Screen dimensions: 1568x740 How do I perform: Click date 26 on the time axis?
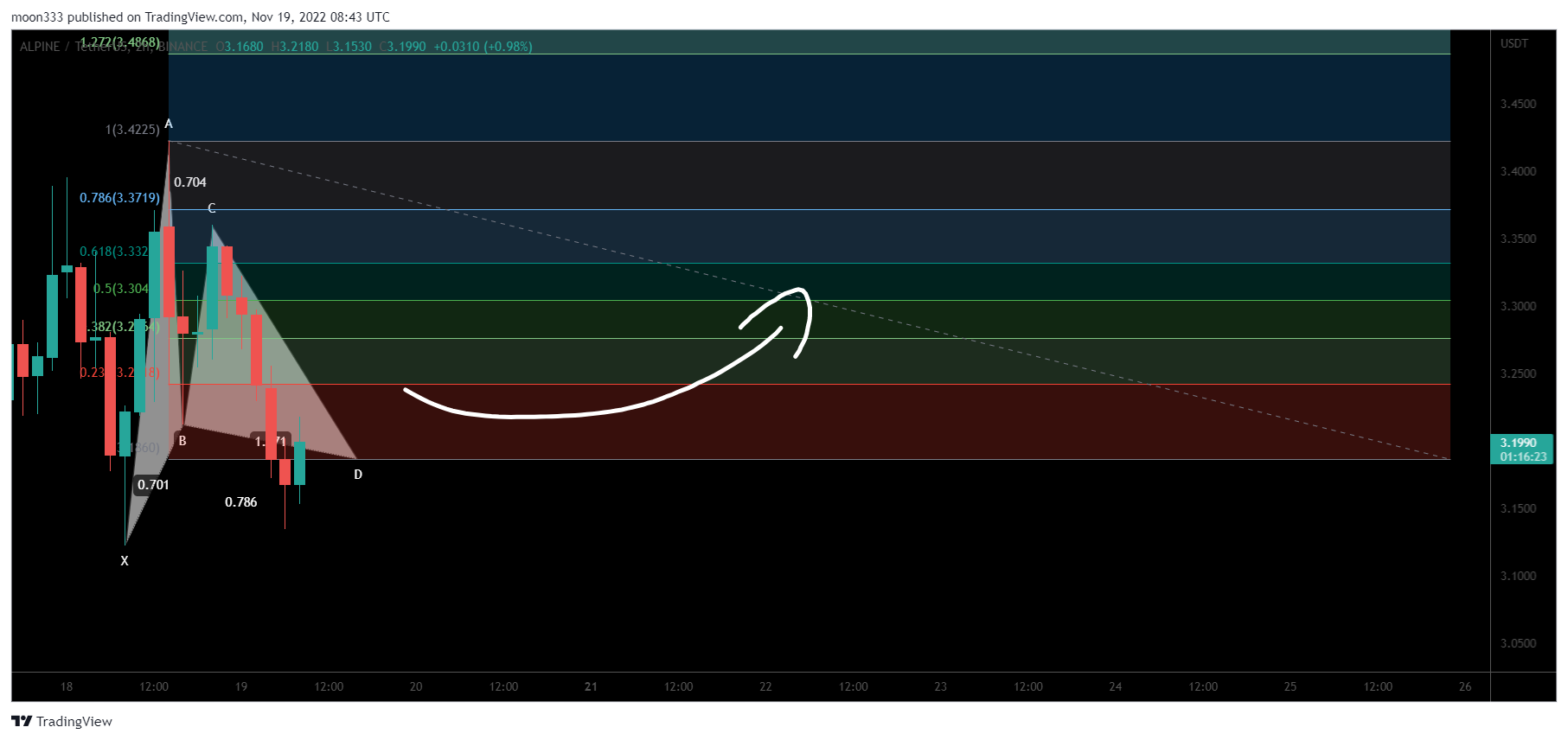1465,686
